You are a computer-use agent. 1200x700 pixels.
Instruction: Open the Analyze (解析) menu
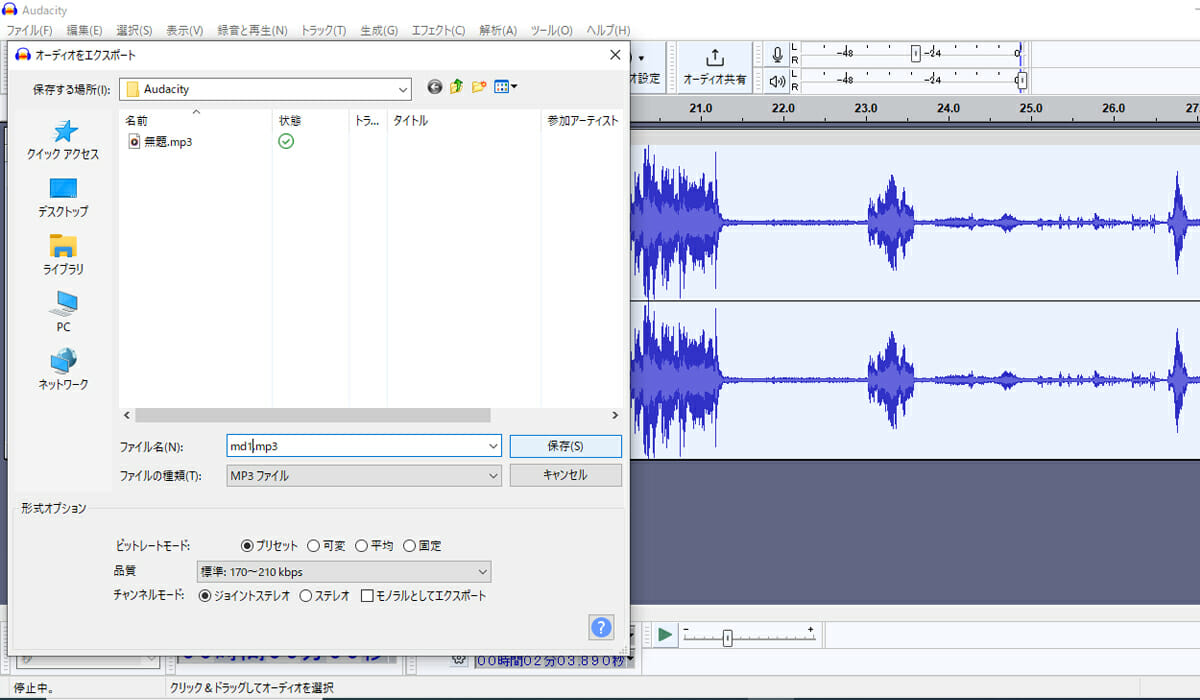coord(498,31)
